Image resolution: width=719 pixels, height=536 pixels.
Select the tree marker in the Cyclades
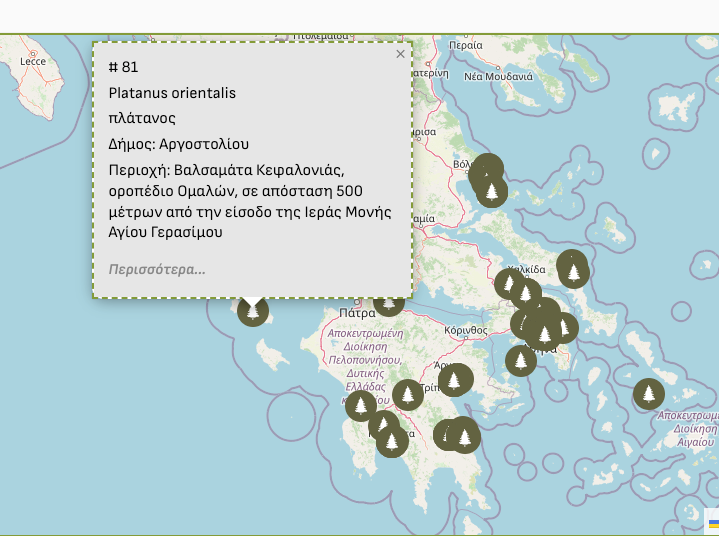click(x=649, y=394)
